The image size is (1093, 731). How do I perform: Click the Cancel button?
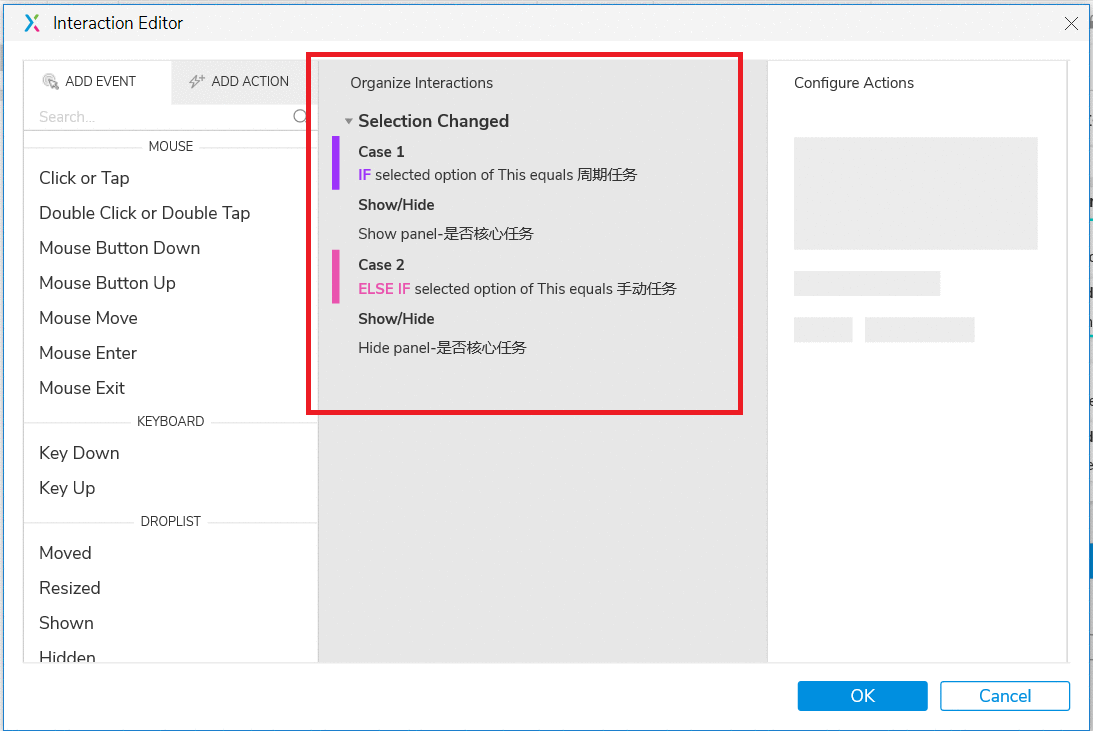click(1004, 696)
